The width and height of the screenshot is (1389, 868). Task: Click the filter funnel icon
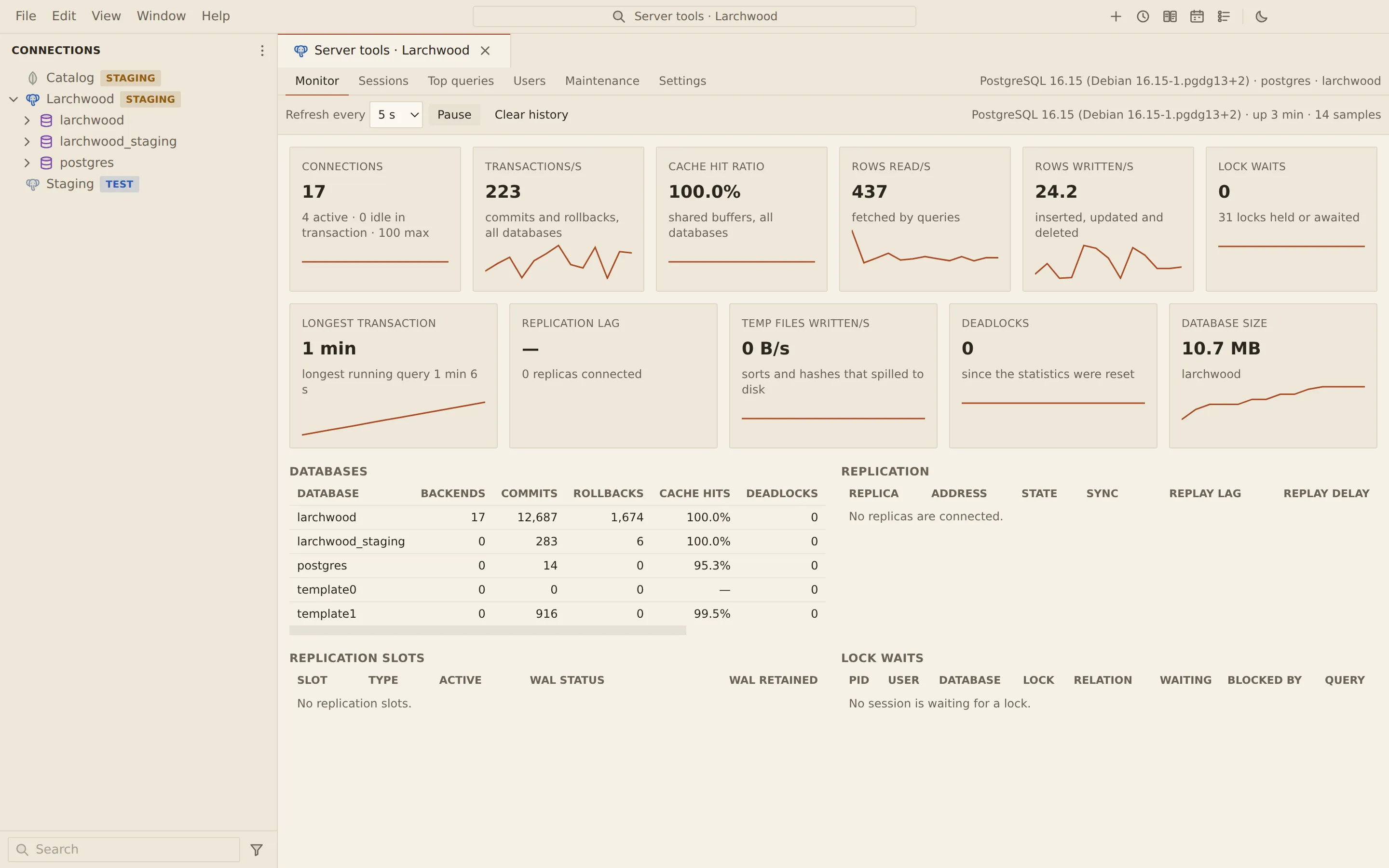pos(257,850)
